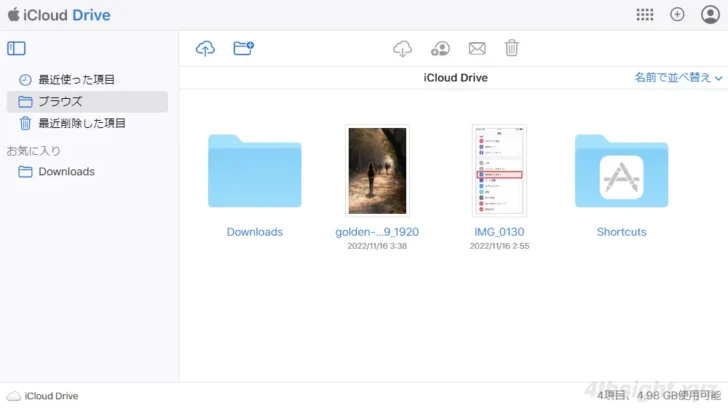Select the golden photo thumbnail
This screenshot has height=408, width=728.
coord(377,171)
